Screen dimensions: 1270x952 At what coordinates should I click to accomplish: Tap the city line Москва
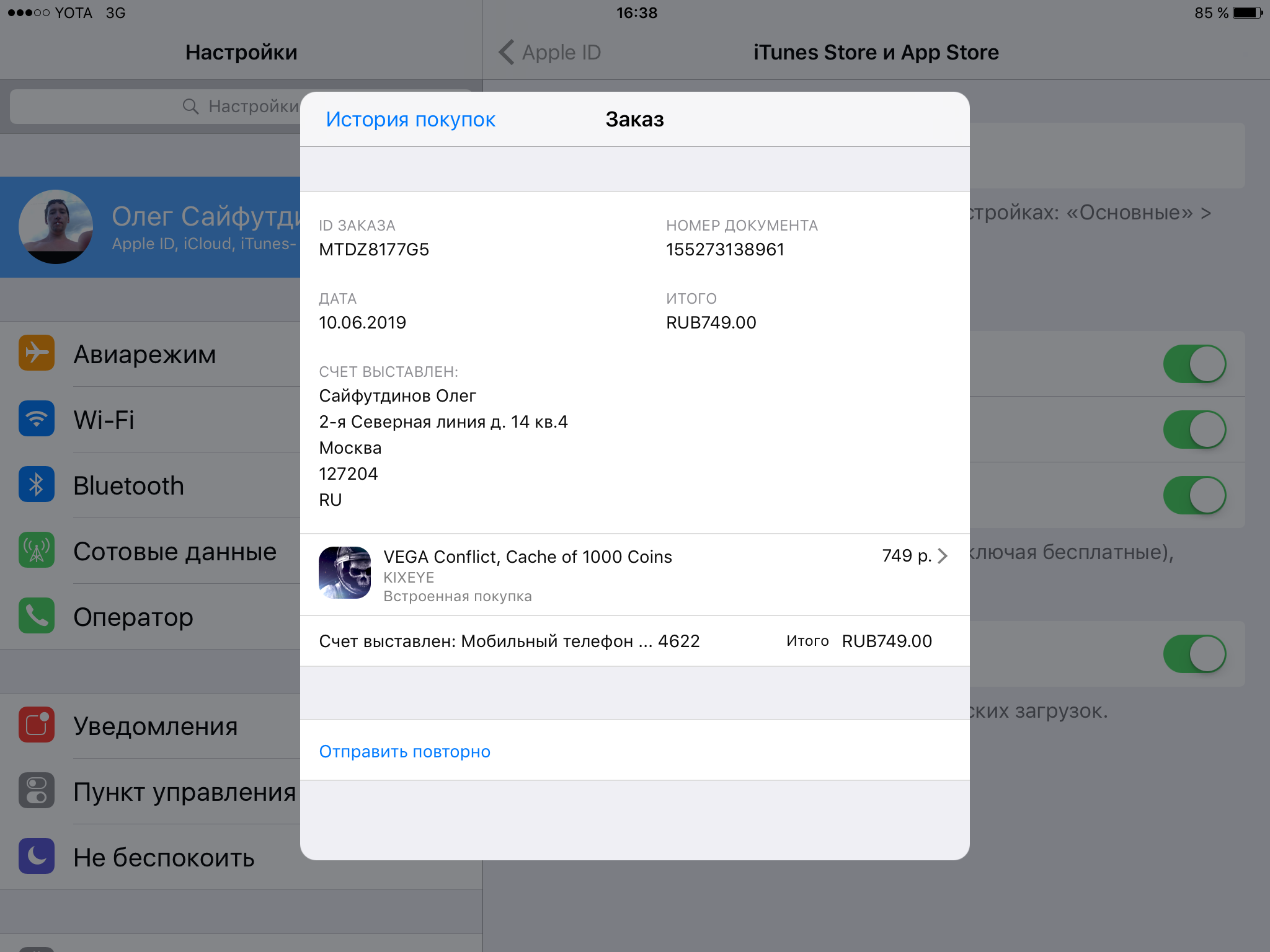coord(350,448)
